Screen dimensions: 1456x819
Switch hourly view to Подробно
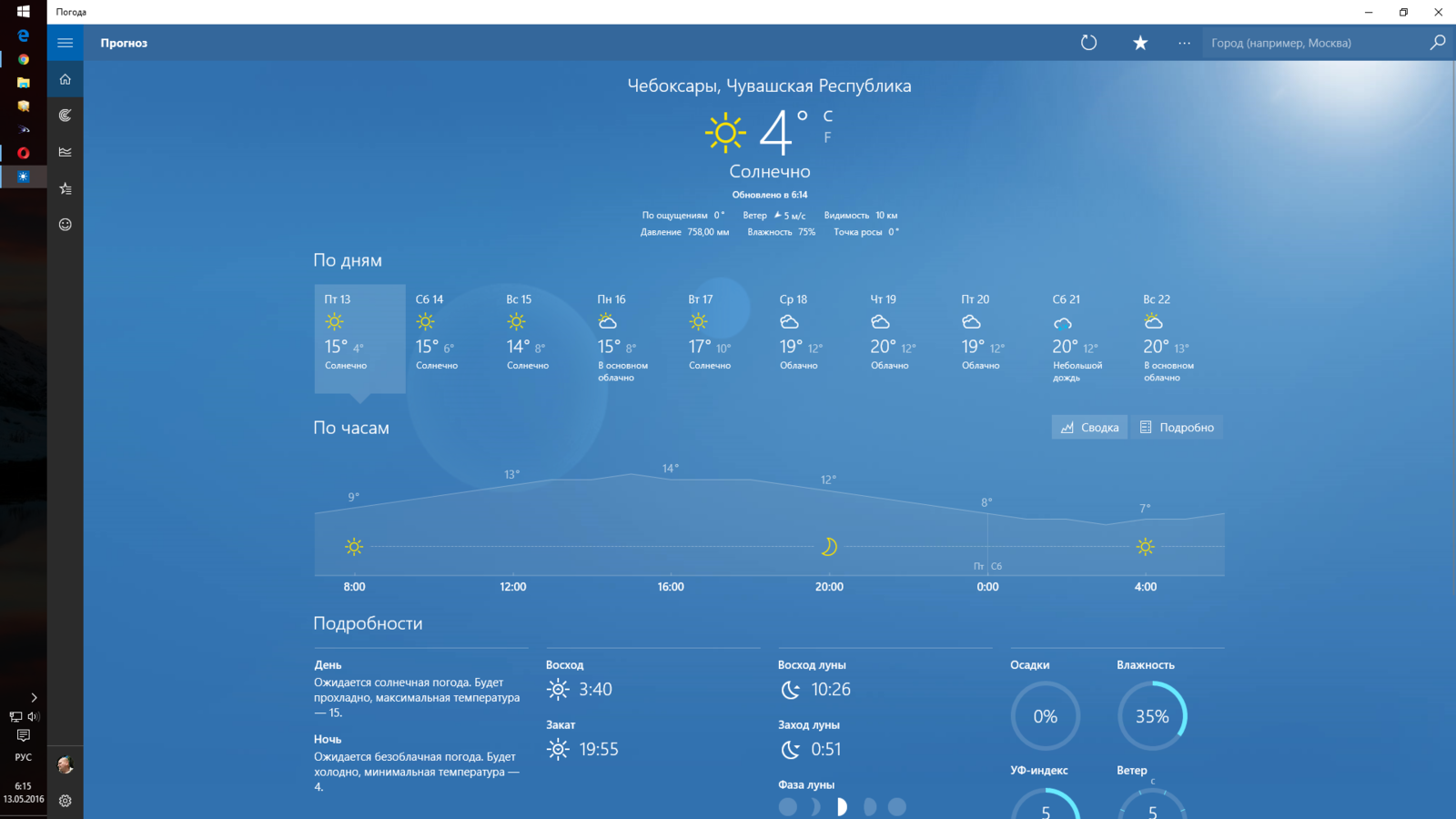1177,428
